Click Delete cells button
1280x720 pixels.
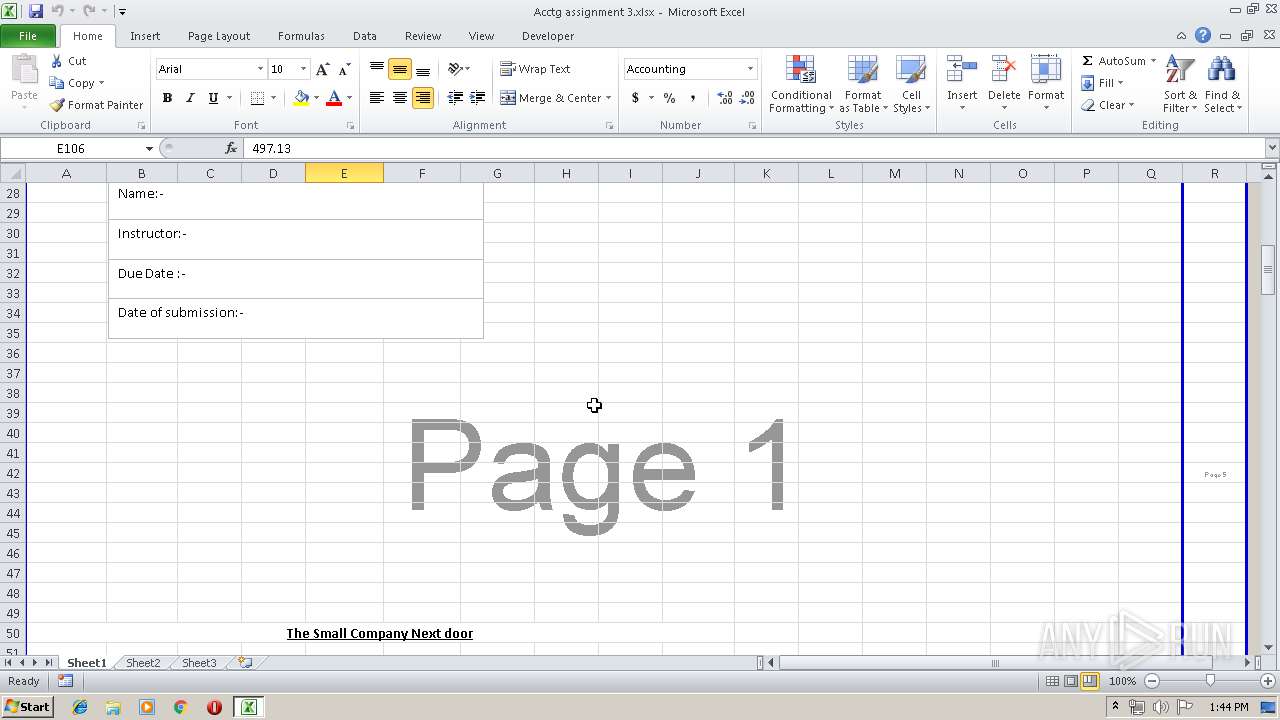(1004, 78)
